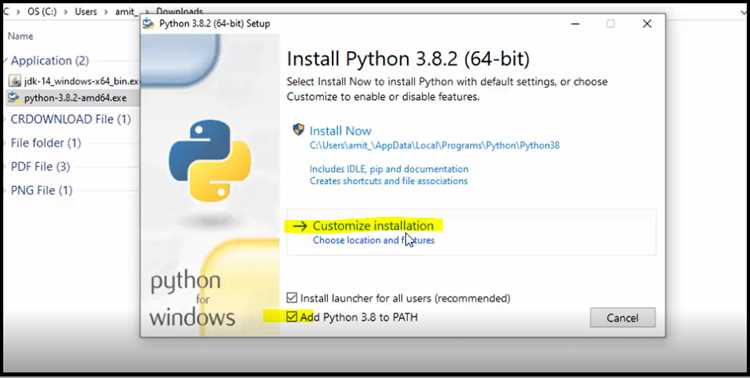The height and width of the screenshot is (378, 750).
Task: Toggle 'Install launcher for all users' checkbox
Action: point(292,298)
